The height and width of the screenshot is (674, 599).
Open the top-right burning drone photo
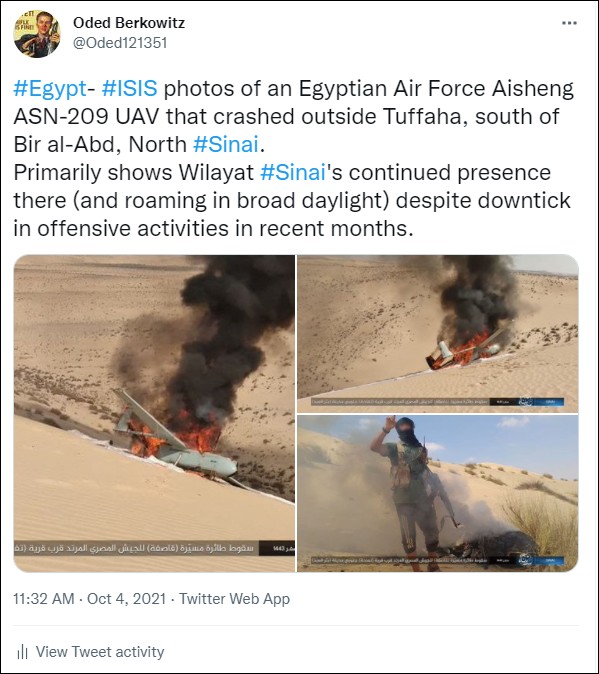tap(437, 333)
